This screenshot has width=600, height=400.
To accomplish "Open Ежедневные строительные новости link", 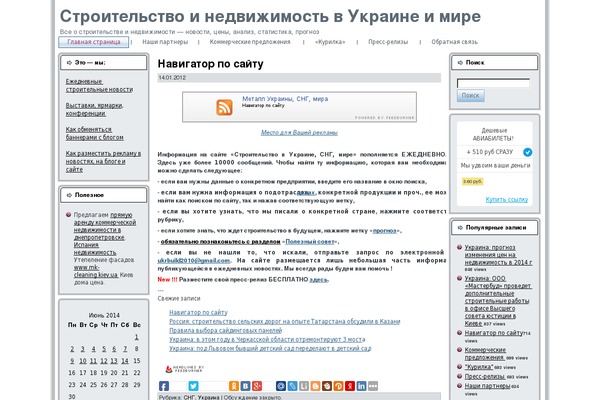I will click(99, 85).
